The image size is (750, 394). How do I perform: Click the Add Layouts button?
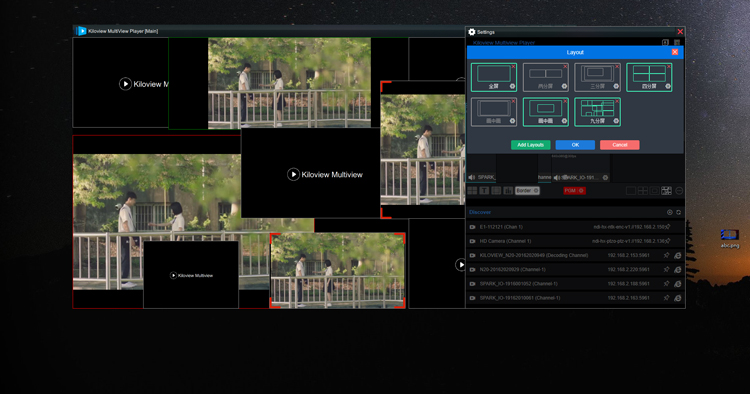[x=530, y=145]
